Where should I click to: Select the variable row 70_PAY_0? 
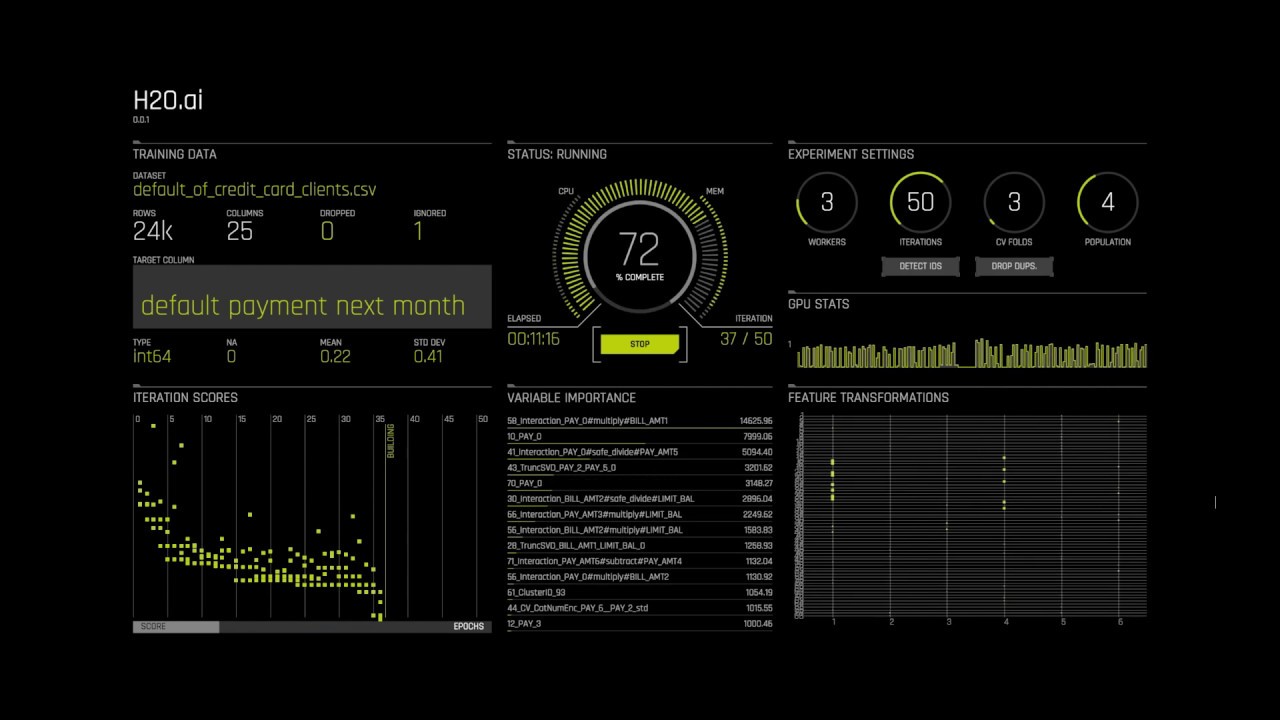pos(640,483)
